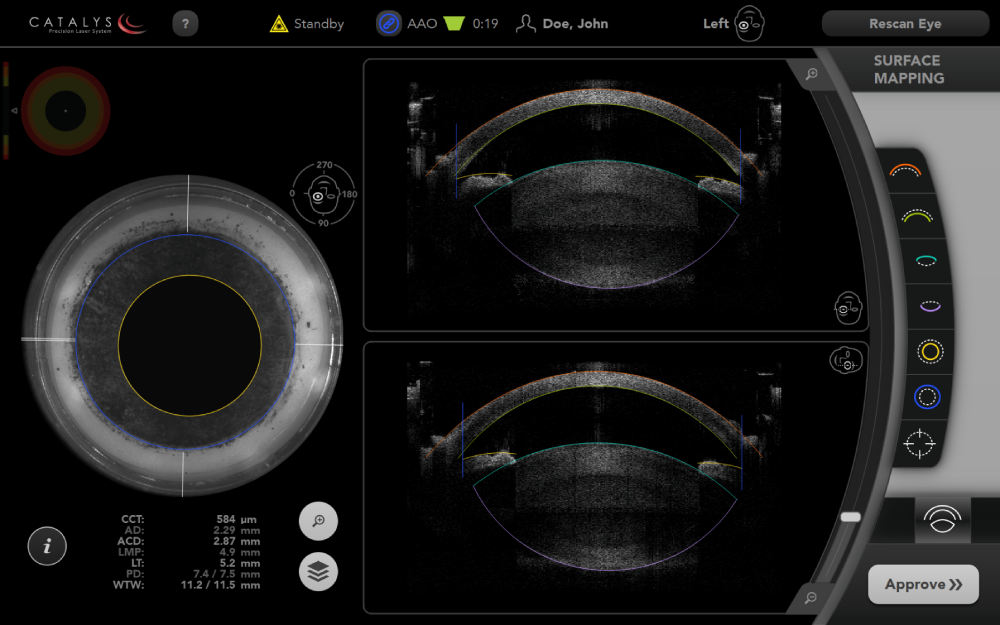Select the crosshair target tool

point(918,442)
